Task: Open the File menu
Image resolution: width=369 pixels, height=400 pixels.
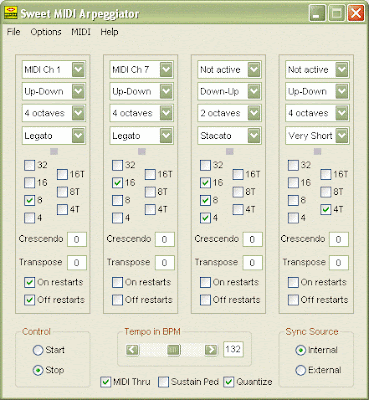Action: 14,32
